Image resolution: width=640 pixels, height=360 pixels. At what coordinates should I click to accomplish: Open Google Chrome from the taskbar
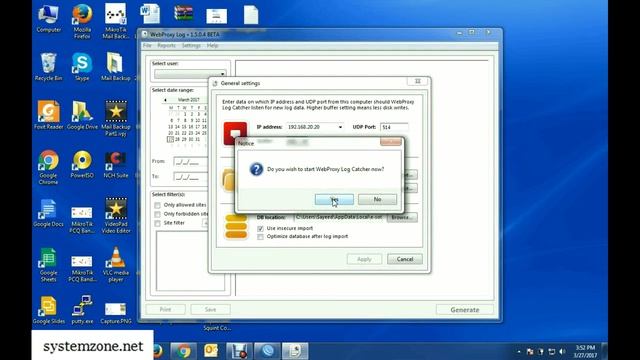pos(183,351)
